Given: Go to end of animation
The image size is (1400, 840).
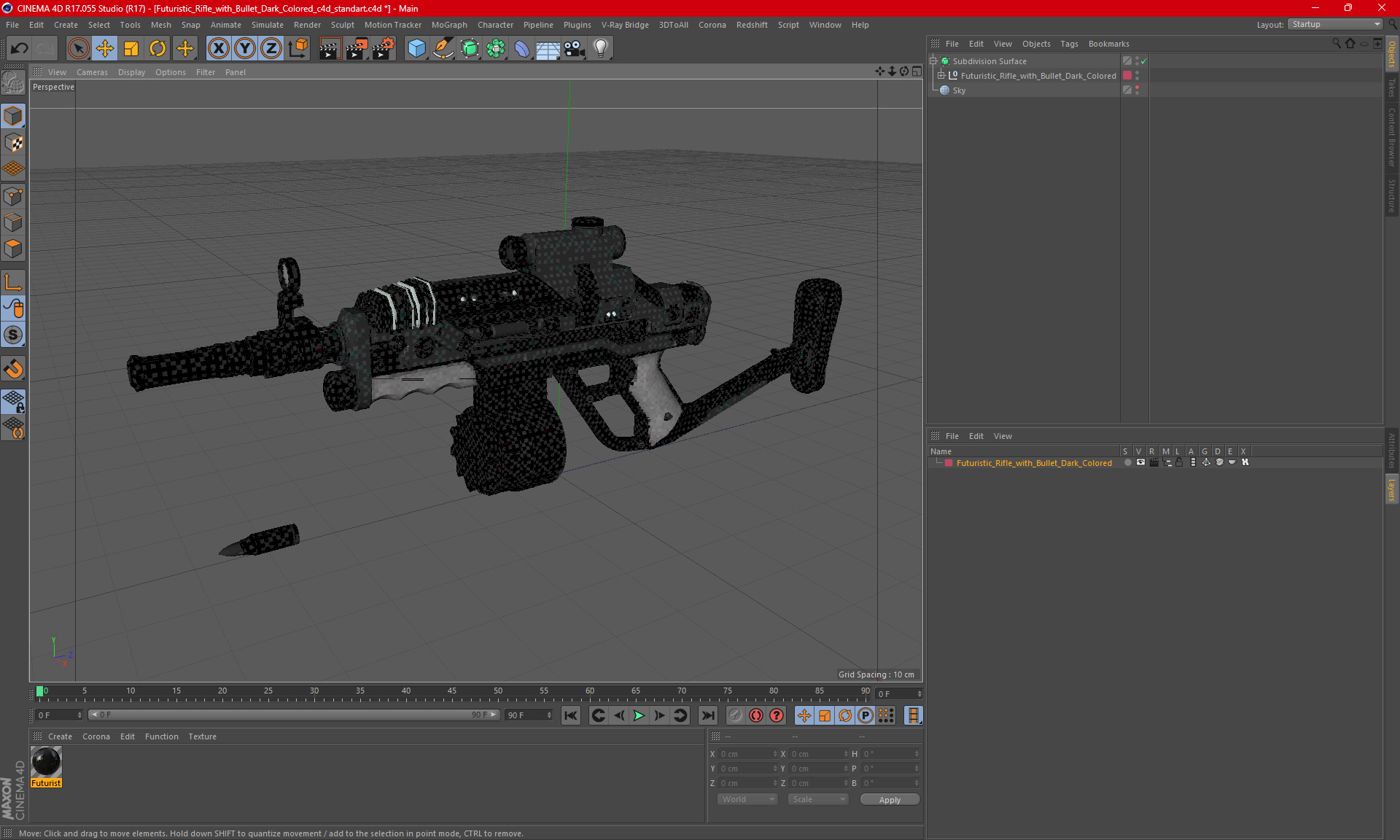Looking at the screenshot, I should [707, 715].
